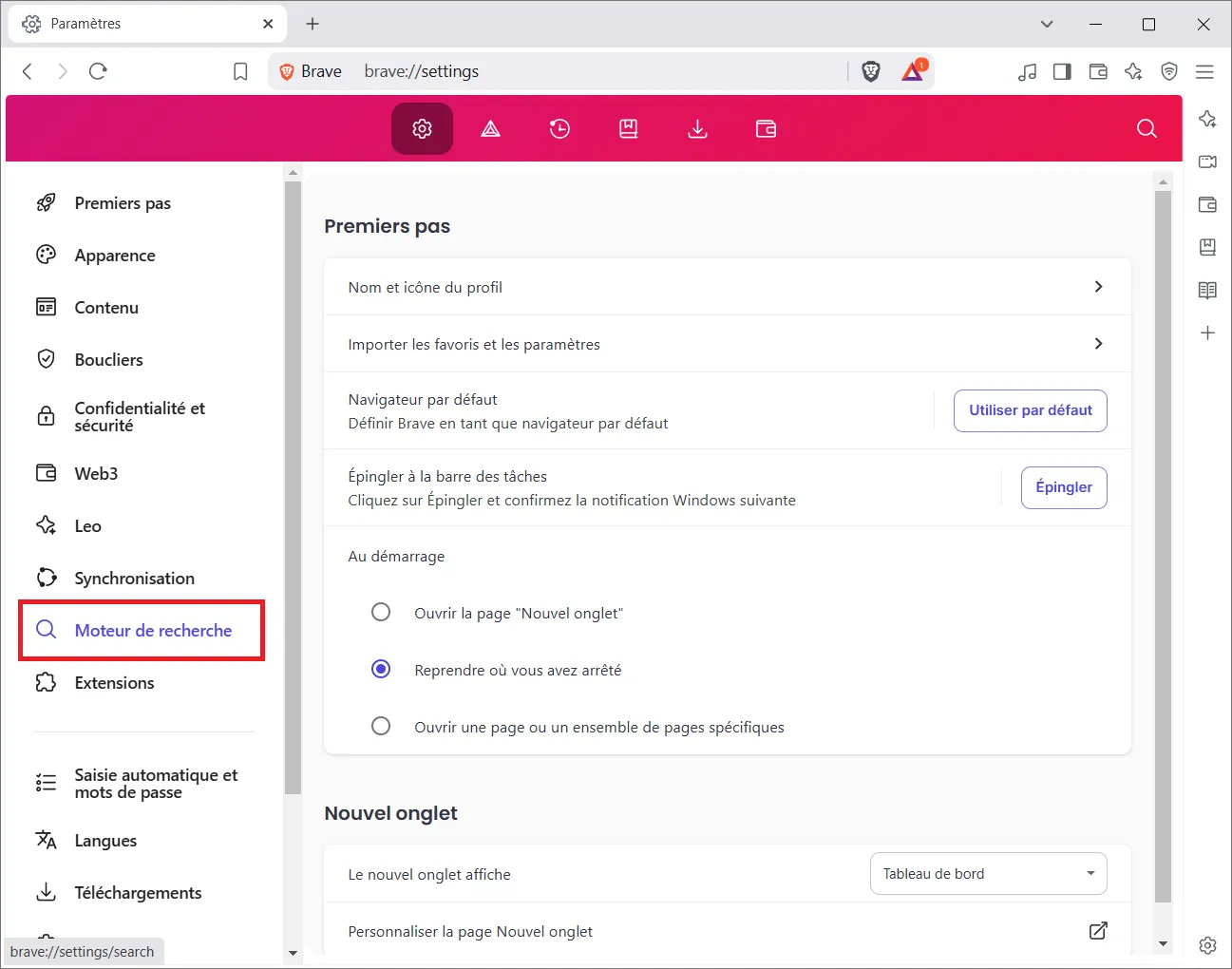Open Brave Wallet toolbar icon

click(x=1098, y=71)
